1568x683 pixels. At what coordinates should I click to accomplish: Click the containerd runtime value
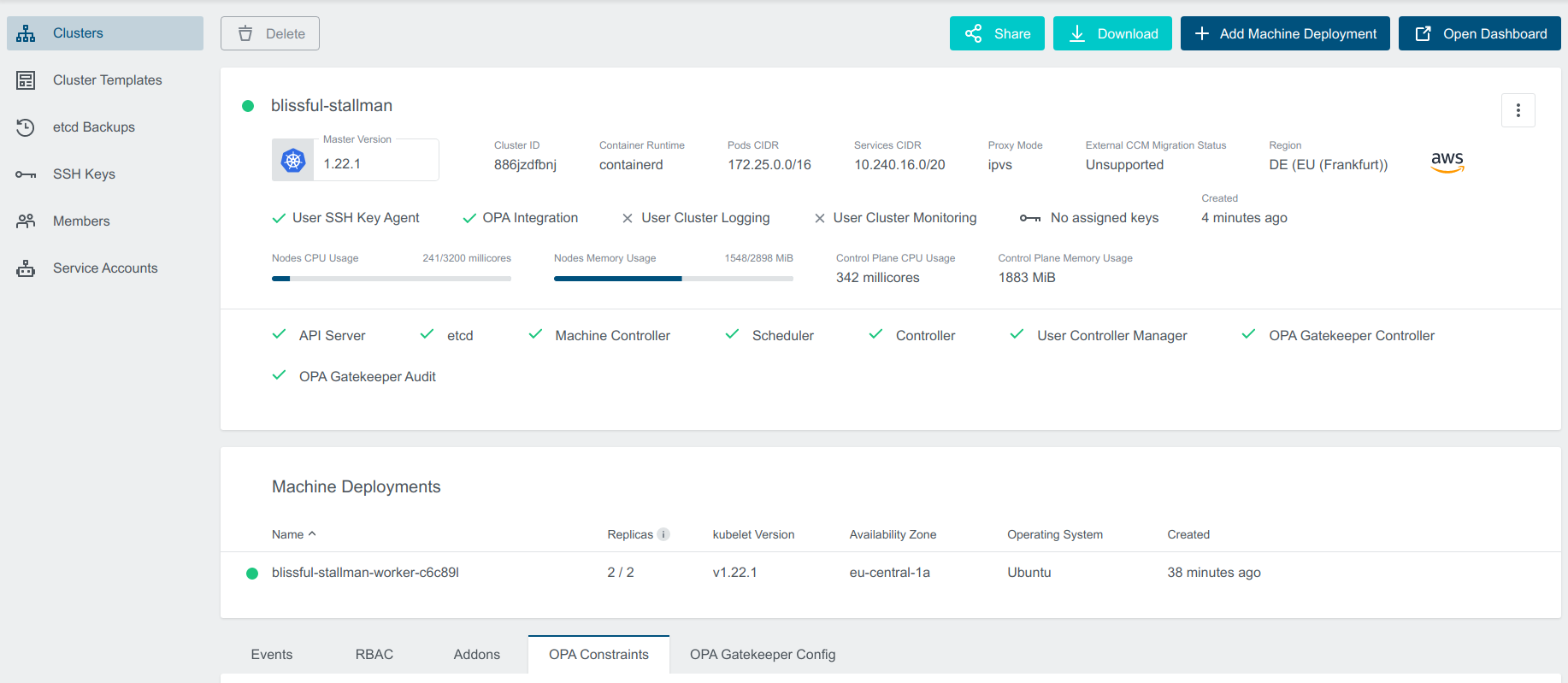point(631,165)
